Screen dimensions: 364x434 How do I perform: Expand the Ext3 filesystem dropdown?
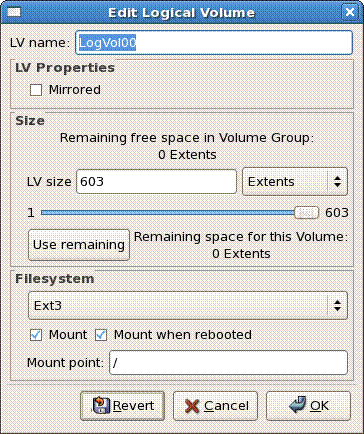pyautogui.click(x=188, y=306)
